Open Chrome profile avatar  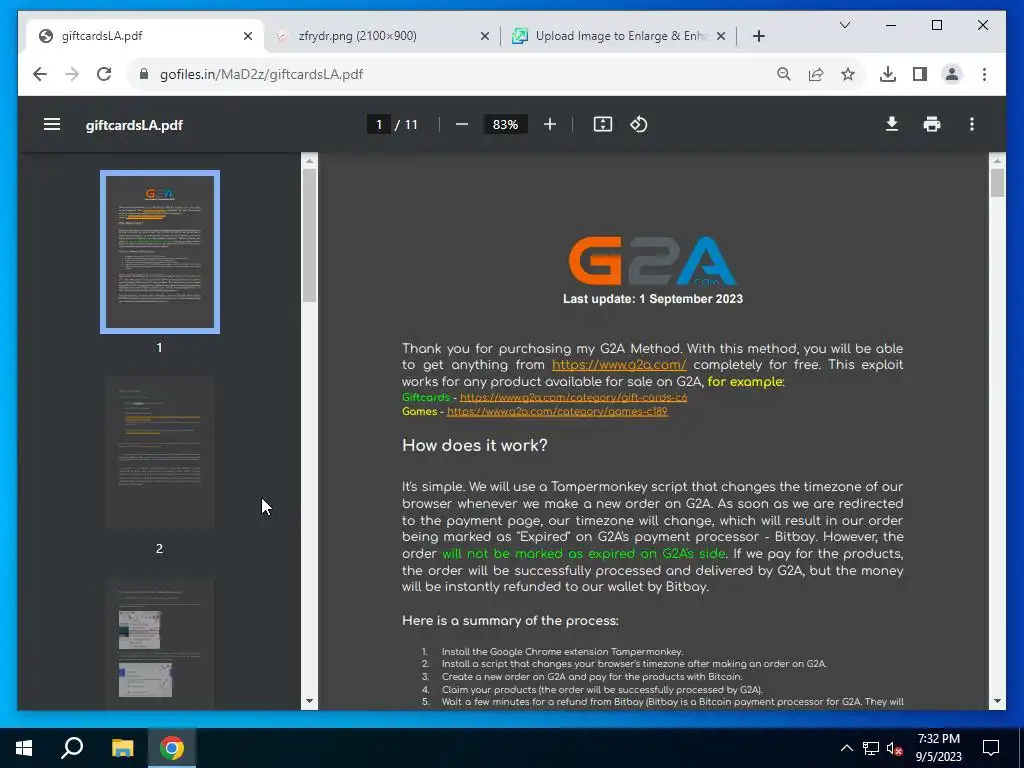[x=952, y=74]
